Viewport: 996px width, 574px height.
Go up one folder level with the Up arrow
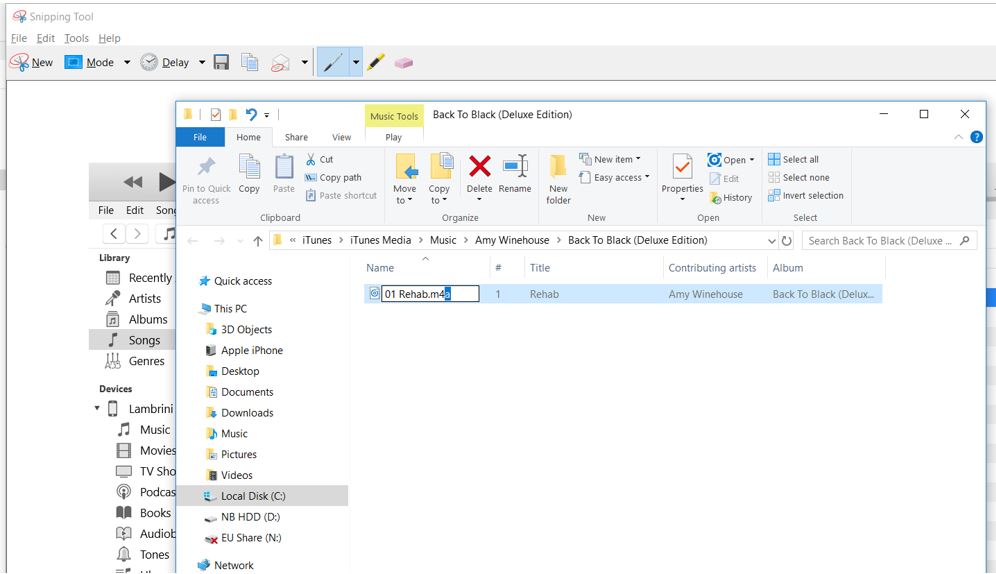click(x=257, y=241)
